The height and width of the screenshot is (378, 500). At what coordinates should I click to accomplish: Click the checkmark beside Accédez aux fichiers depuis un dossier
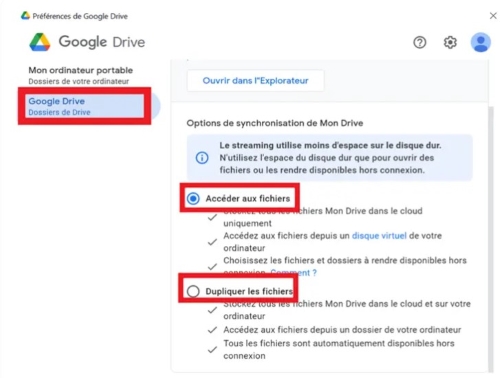(x=212, y=330)
